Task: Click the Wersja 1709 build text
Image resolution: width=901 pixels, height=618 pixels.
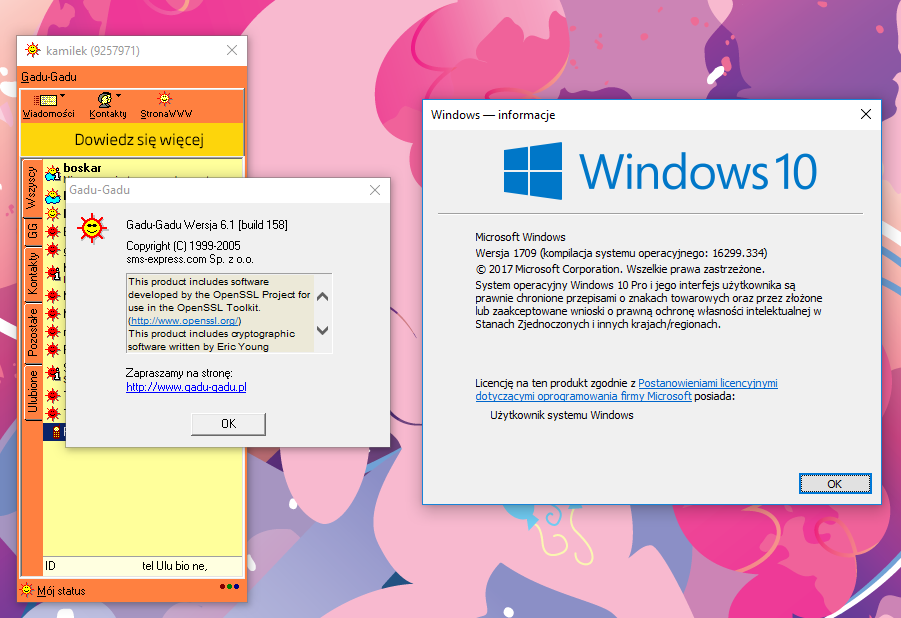Action: click(x=621, y=253)
